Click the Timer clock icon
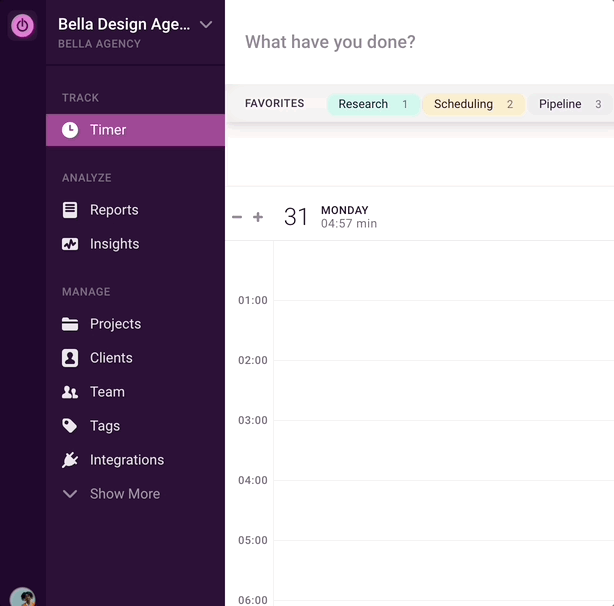 click(x=70, y=130)
